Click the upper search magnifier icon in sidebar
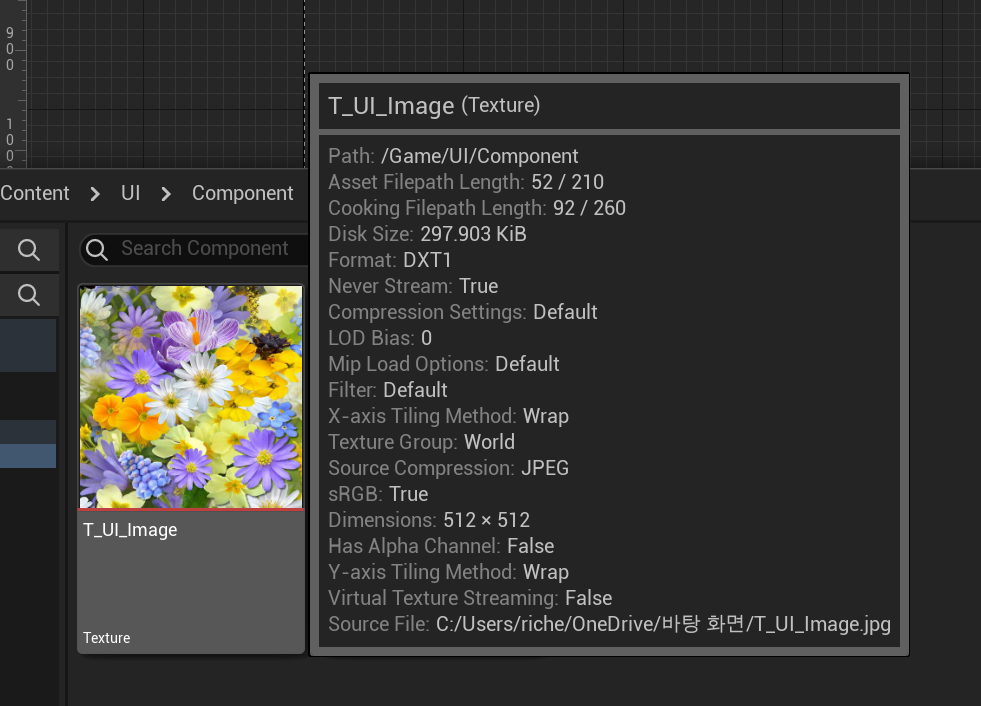 28,250
